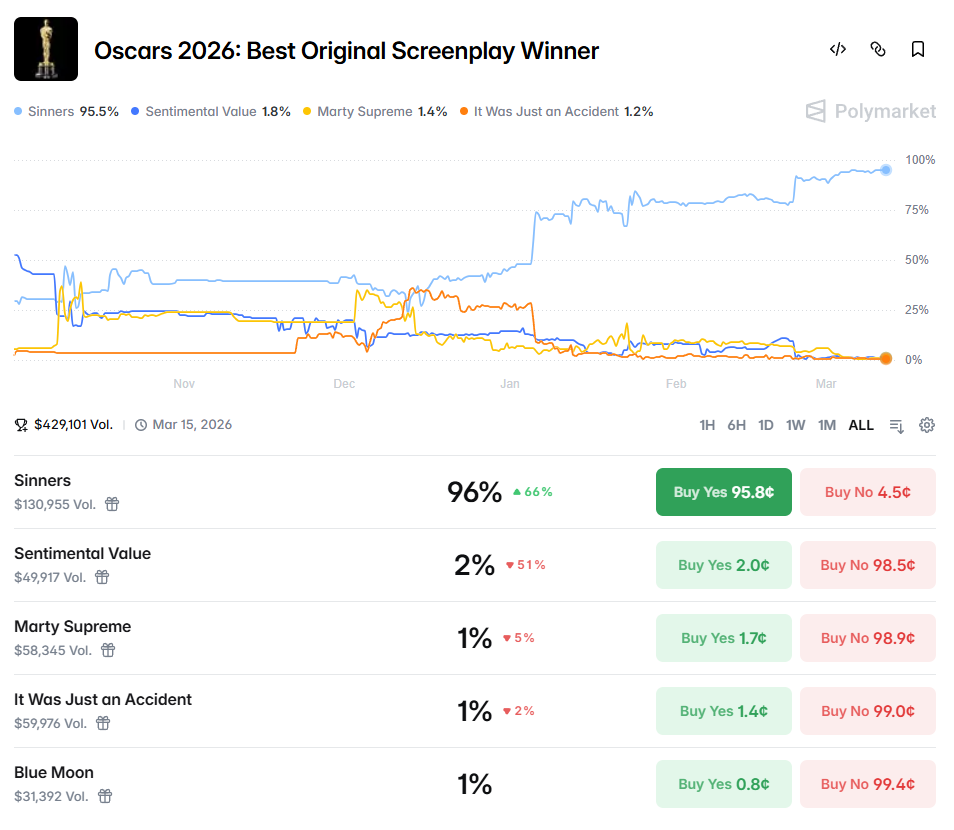Click the chart sort/filter icon
The image size is (954, 830).
click(897, 425)
